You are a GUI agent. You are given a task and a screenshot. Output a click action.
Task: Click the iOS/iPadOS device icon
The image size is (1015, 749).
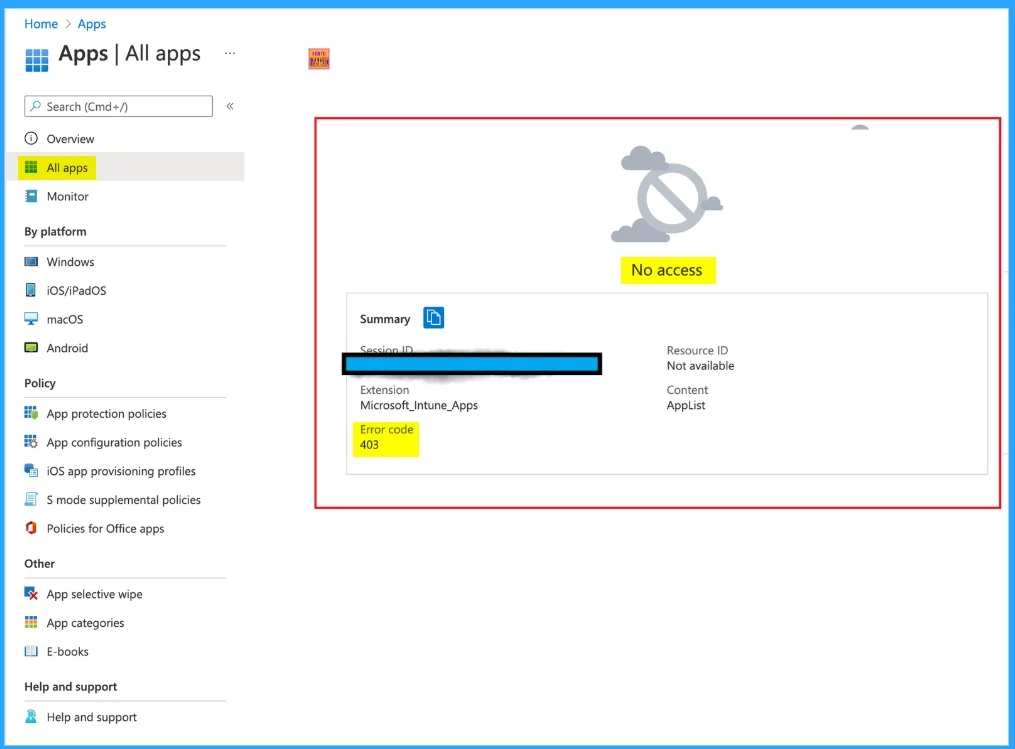31,290
